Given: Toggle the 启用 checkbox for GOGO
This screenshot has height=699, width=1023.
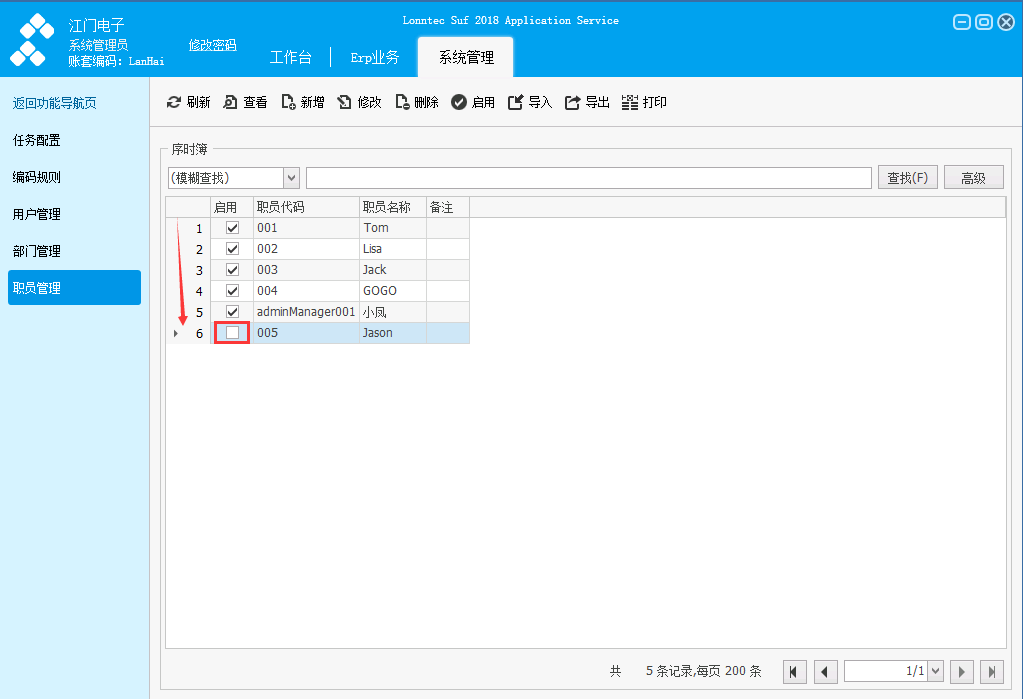Looking at the screenshot, I should point(232,290).
